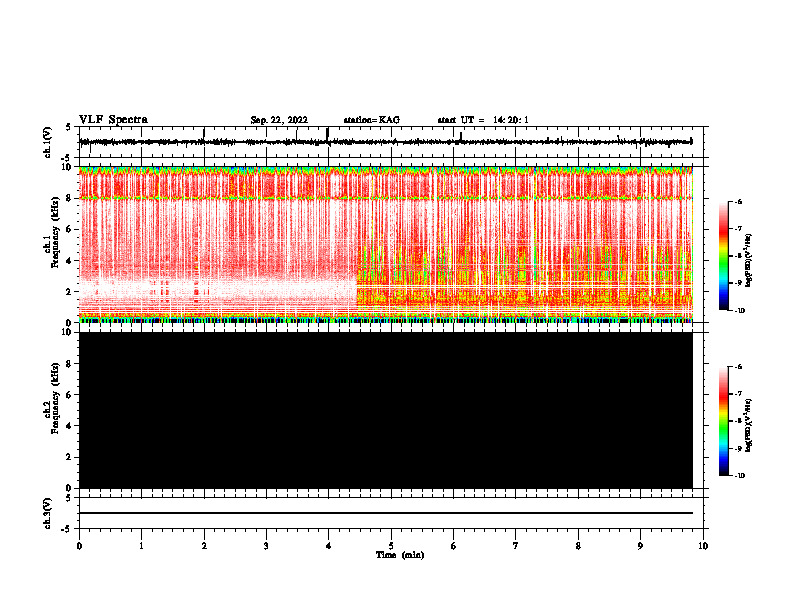
Task: Click time axis tick label "5"
Action: [x=391, y=546]
